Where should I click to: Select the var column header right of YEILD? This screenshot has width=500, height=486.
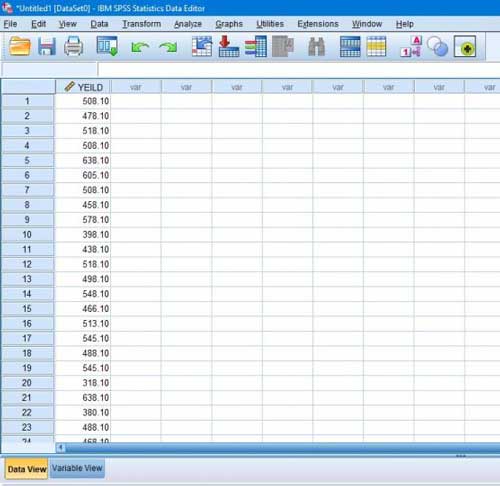pyautogui.click(x=136, y=87)
